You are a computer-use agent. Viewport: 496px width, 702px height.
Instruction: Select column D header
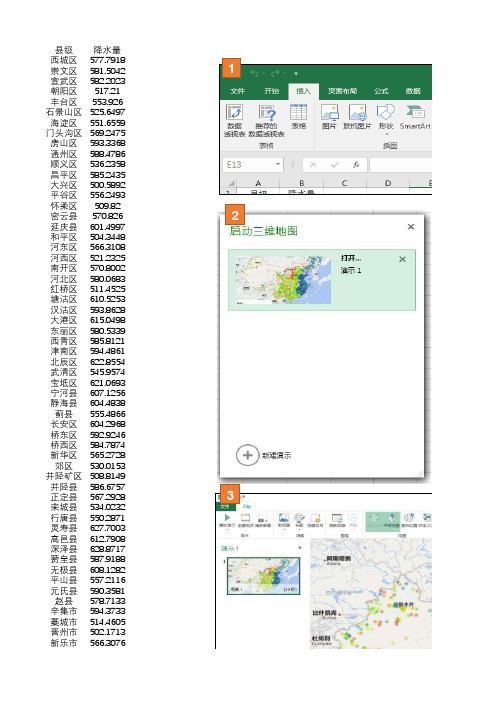tap(388, 183)
